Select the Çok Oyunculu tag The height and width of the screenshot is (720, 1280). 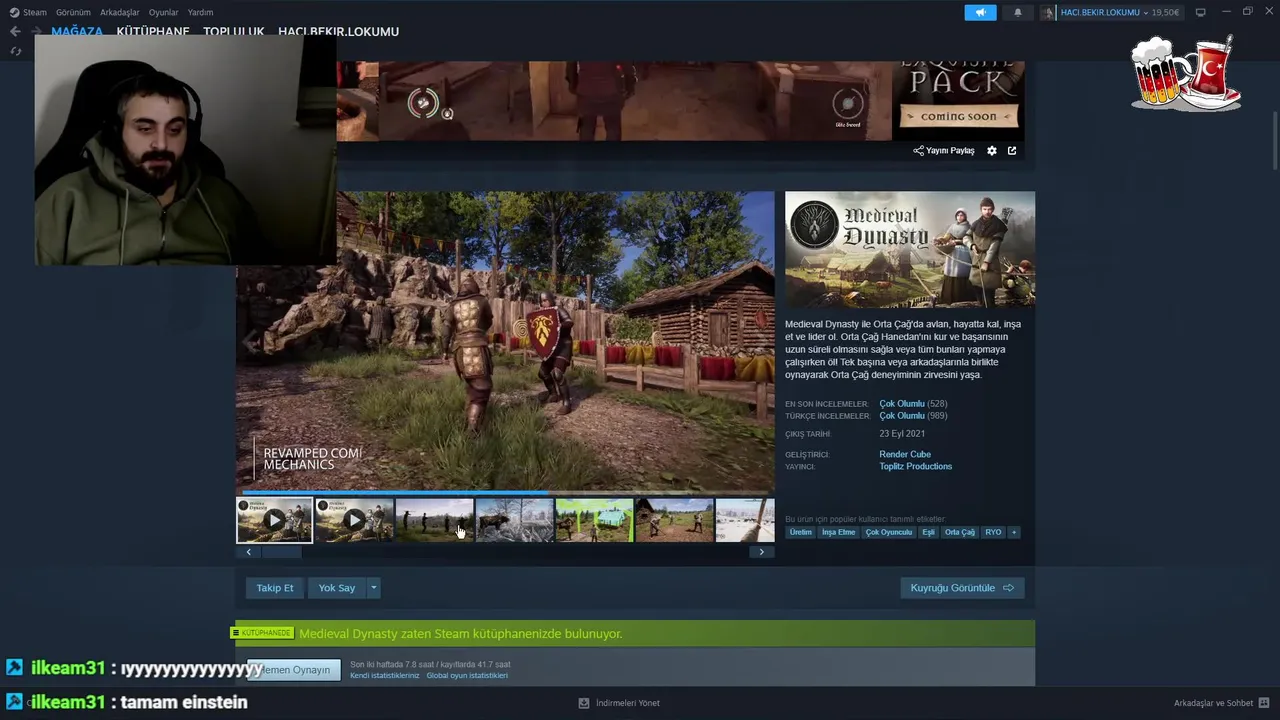click(x=889, y=532)
